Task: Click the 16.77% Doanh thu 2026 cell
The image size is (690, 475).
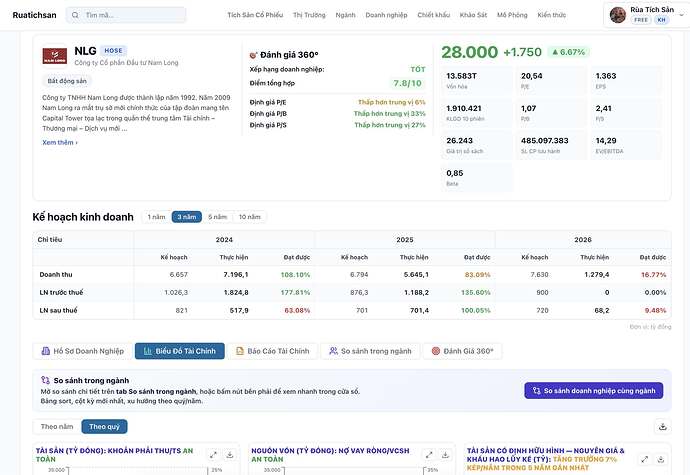Action: tap(653, 275)
